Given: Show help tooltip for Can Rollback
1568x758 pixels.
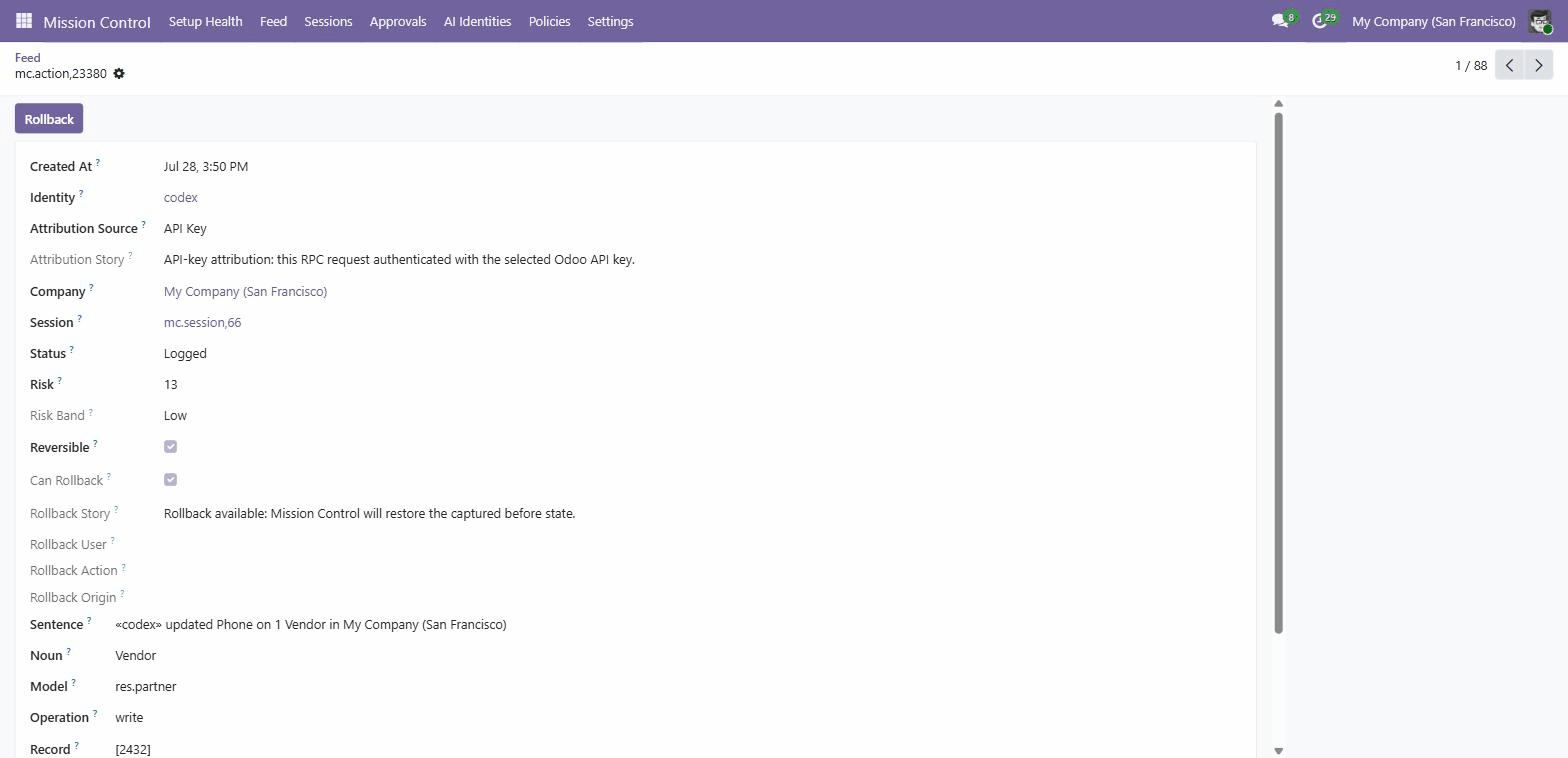Looking at the screenshot, I should [x=108, y=476].
